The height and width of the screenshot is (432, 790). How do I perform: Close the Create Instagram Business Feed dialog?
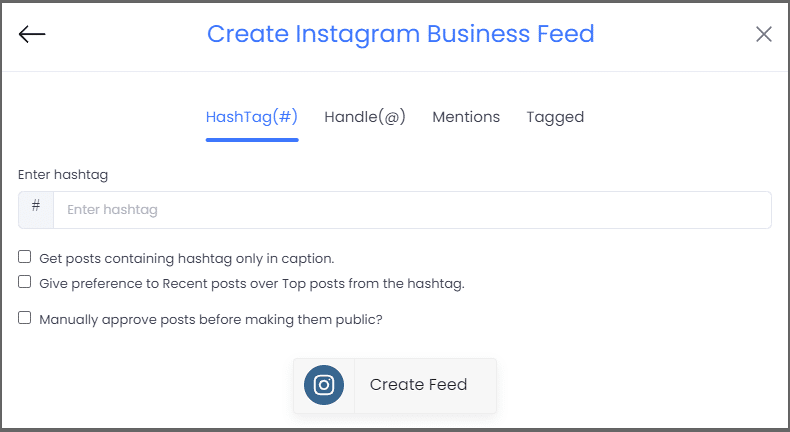(764, 34)
